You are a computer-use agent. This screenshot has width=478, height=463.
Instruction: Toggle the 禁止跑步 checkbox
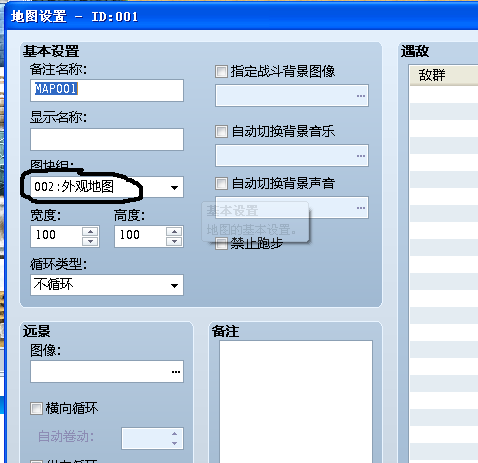(x=221, y=244)
